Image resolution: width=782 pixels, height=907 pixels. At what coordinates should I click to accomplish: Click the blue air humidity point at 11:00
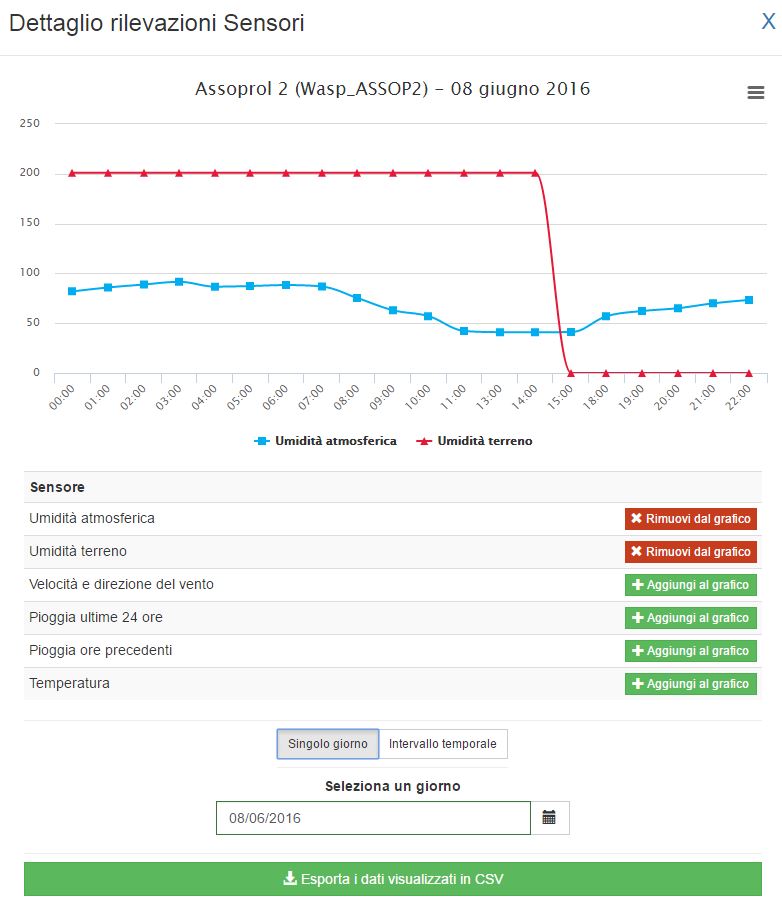pos(464,331)
